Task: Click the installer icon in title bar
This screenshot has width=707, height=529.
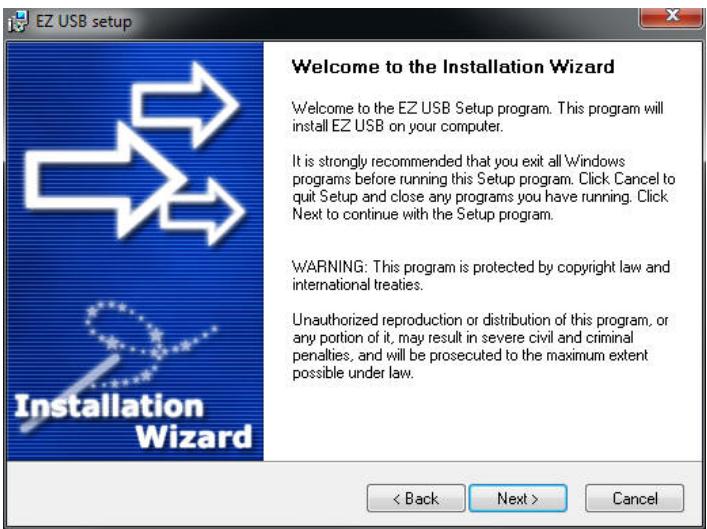Action: pos(18,22)
